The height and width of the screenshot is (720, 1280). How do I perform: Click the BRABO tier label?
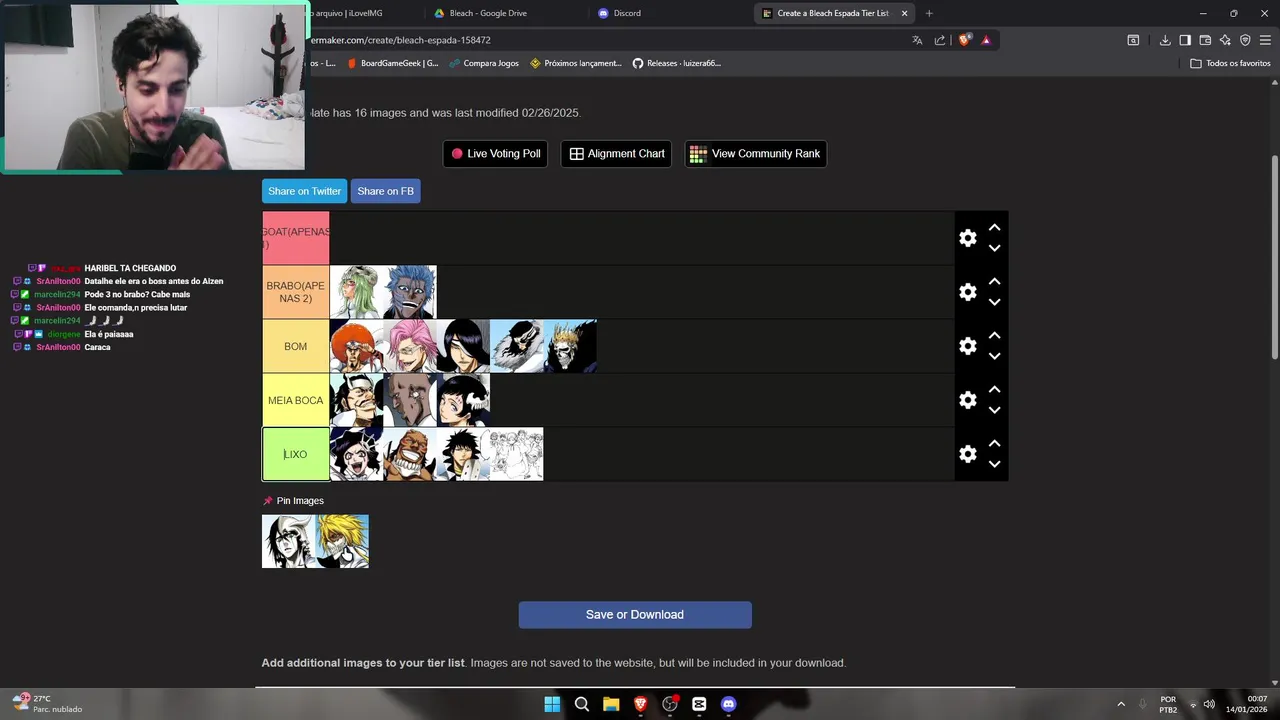point(295,292)
